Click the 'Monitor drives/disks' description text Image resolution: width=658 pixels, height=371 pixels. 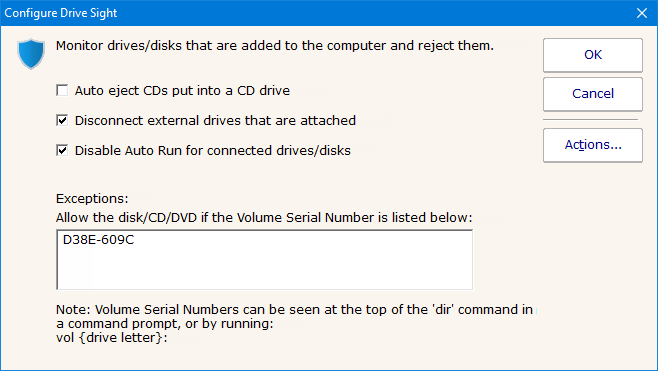(275, 46)
